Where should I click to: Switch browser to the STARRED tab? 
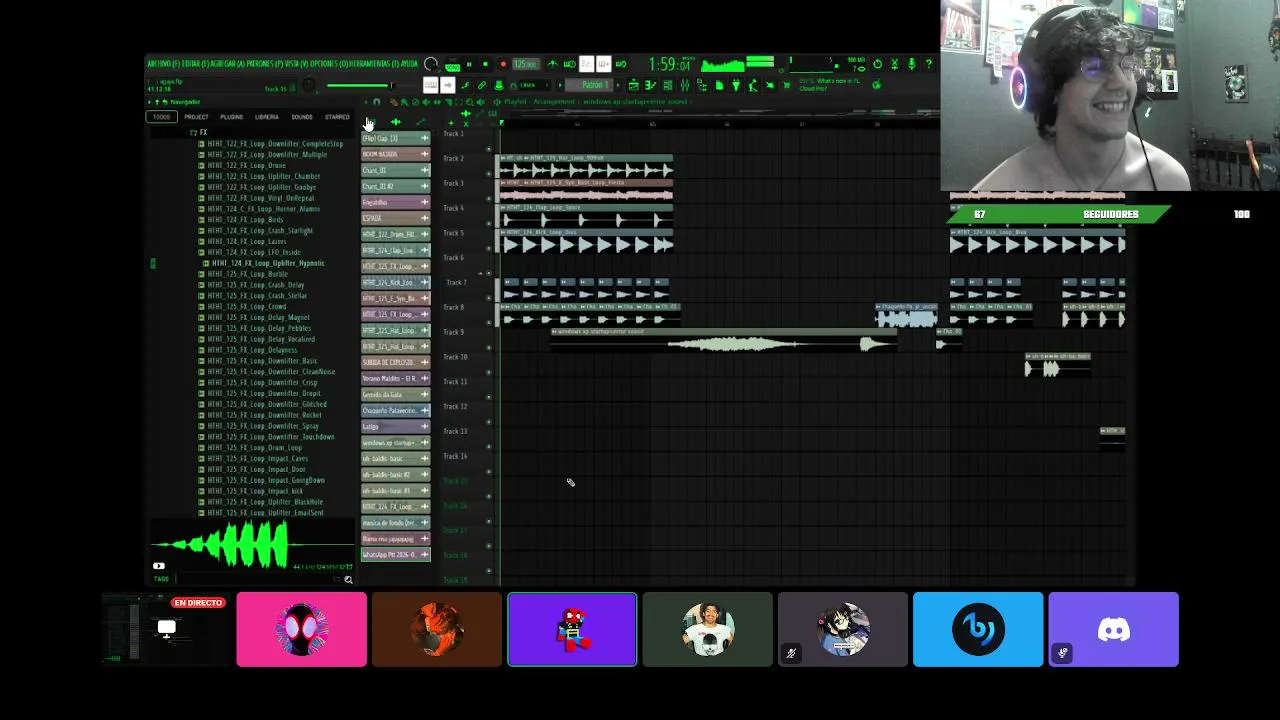(337, 117)
